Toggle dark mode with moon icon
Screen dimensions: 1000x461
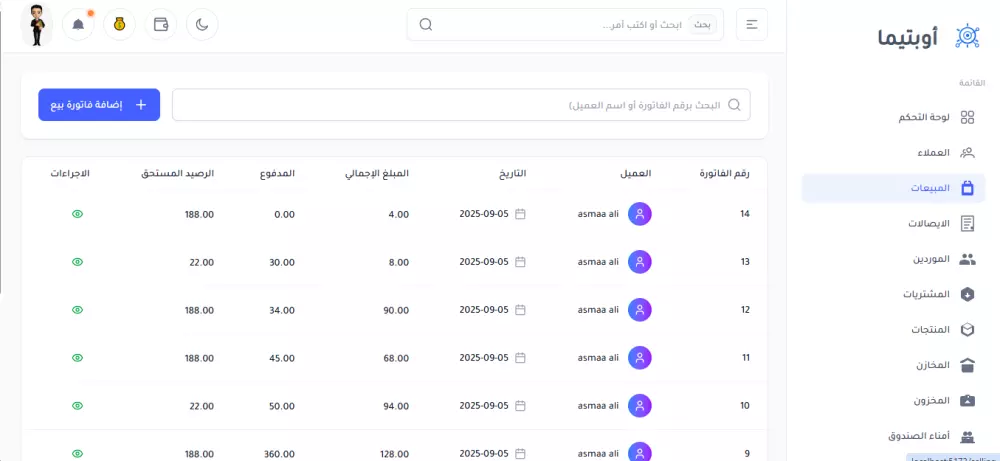tap(202, 24)
